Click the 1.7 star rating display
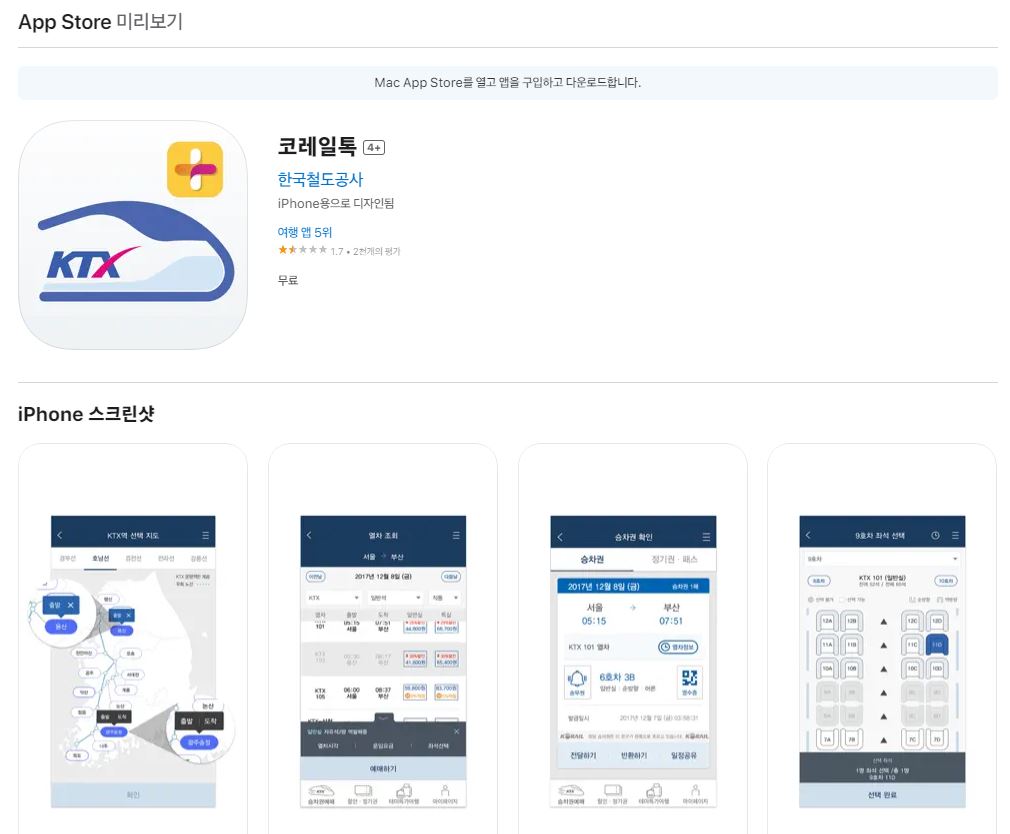 [x=339, y=251]
